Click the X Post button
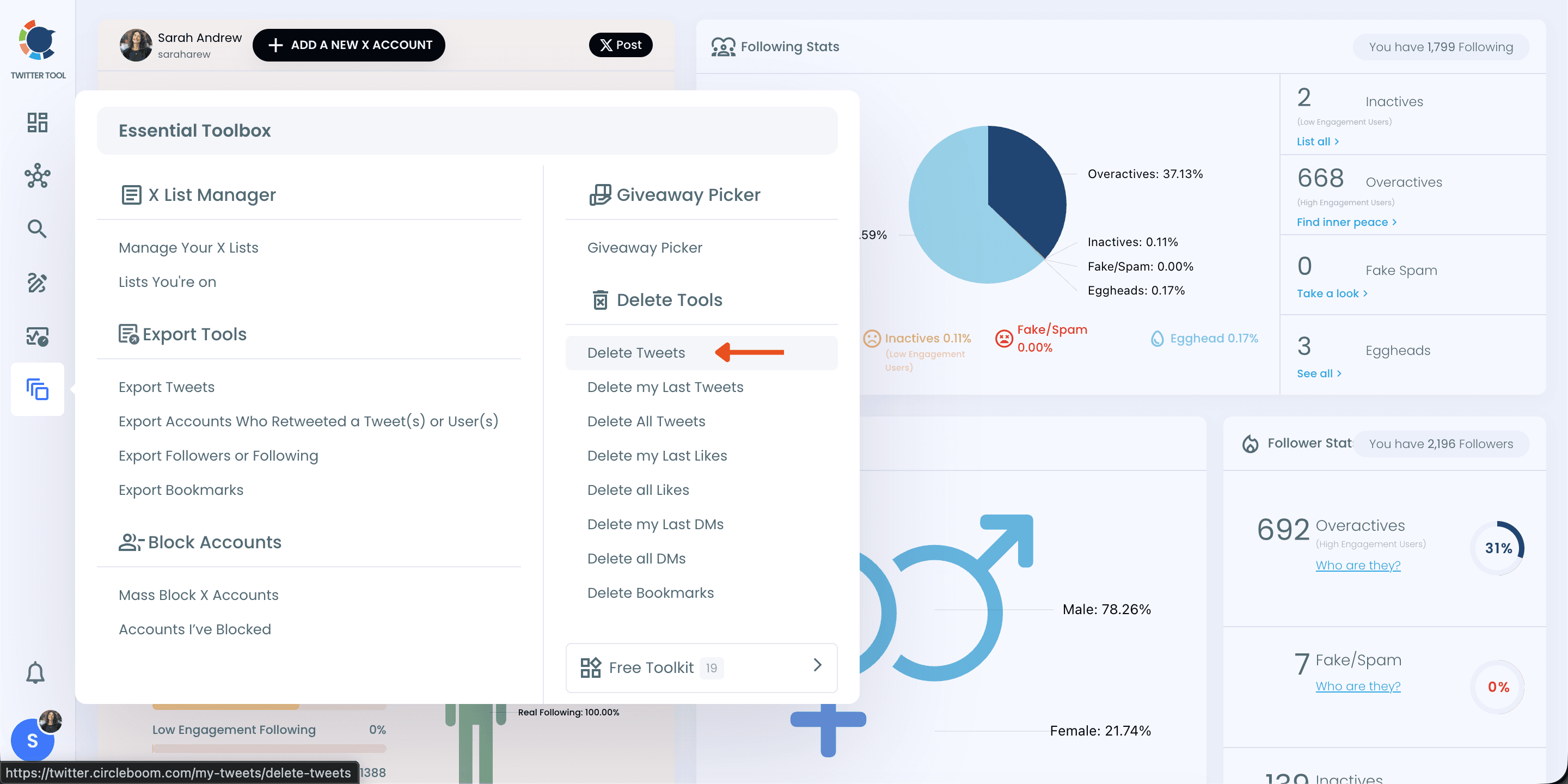Viewport: 1568px width, 784px height. click(x=620, y=45)
